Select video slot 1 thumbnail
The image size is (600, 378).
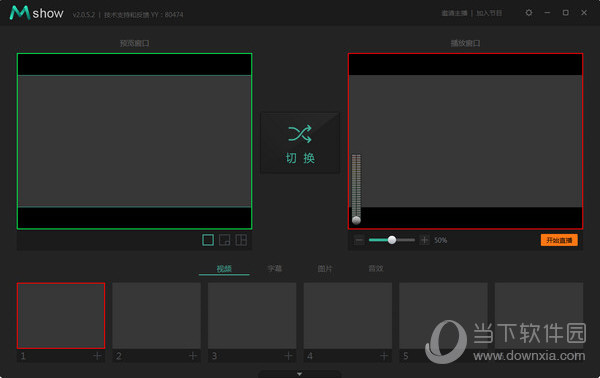pyautogui.click(x=61, y=316)
